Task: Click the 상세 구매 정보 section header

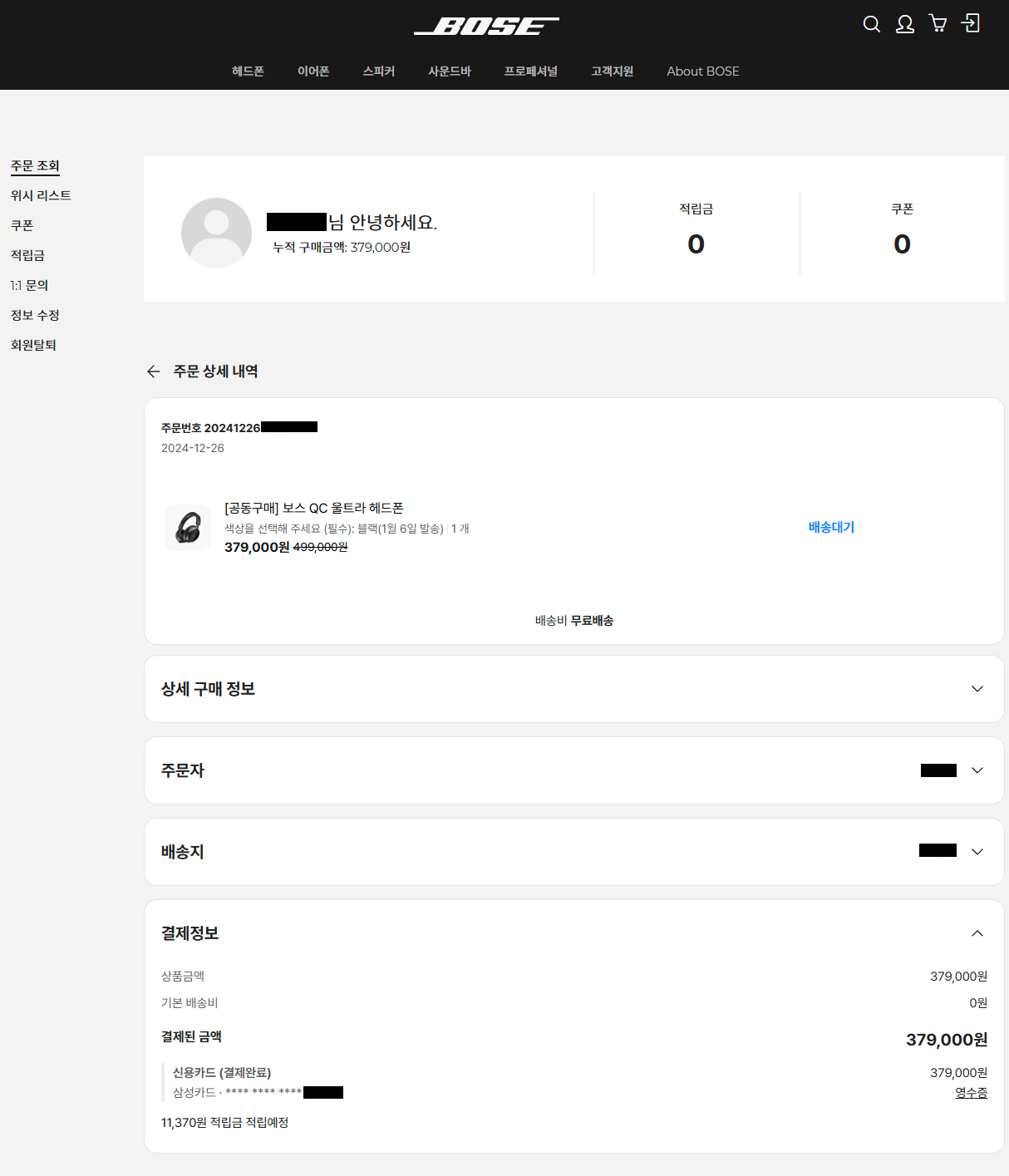Action: 574,689
